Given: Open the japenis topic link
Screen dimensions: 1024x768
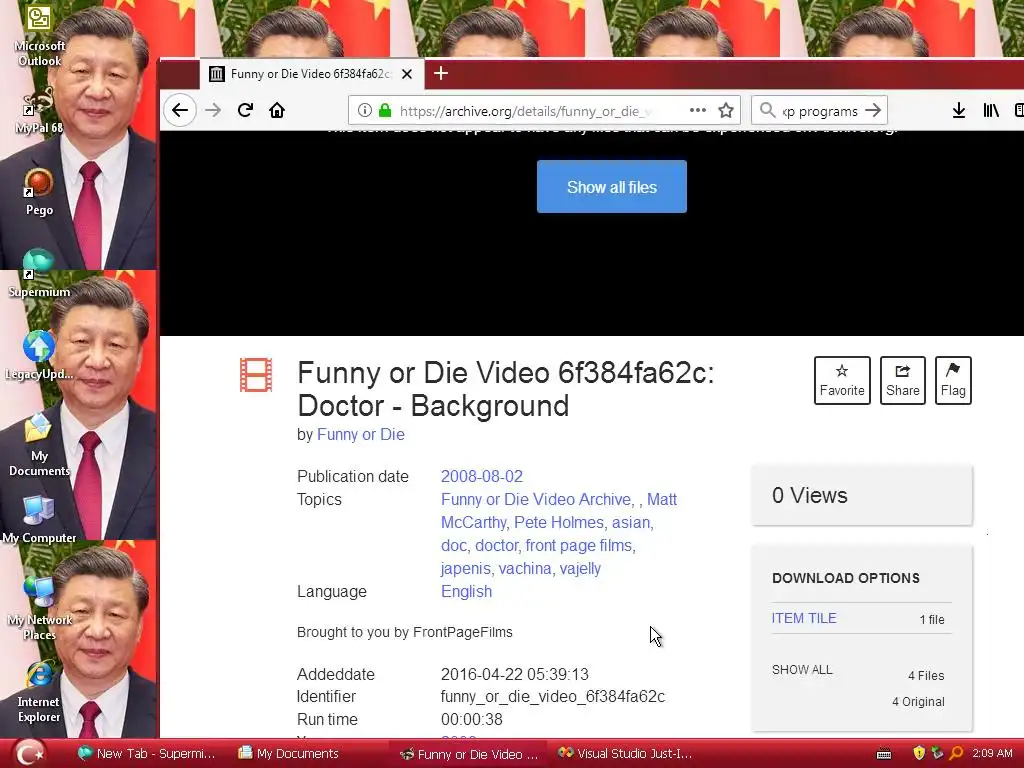Looking at the screenshot, I should [x=465, y=568].
